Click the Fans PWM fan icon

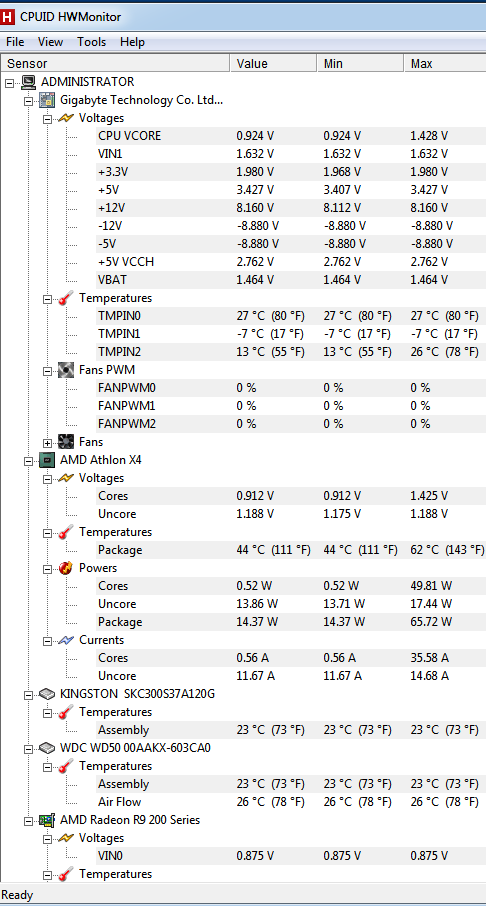66,370
